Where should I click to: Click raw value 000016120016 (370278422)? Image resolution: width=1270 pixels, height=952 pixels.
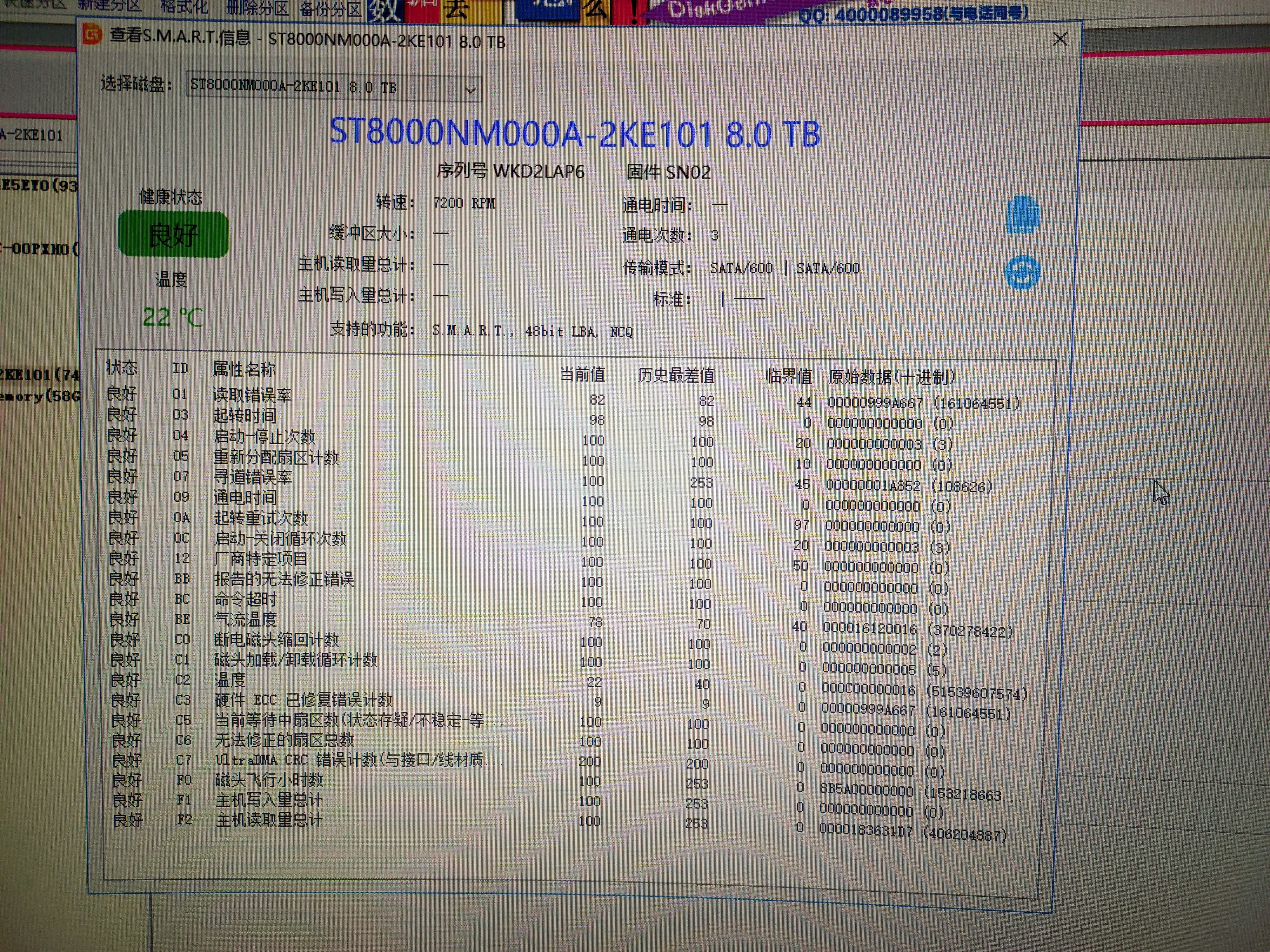point(918,630)
